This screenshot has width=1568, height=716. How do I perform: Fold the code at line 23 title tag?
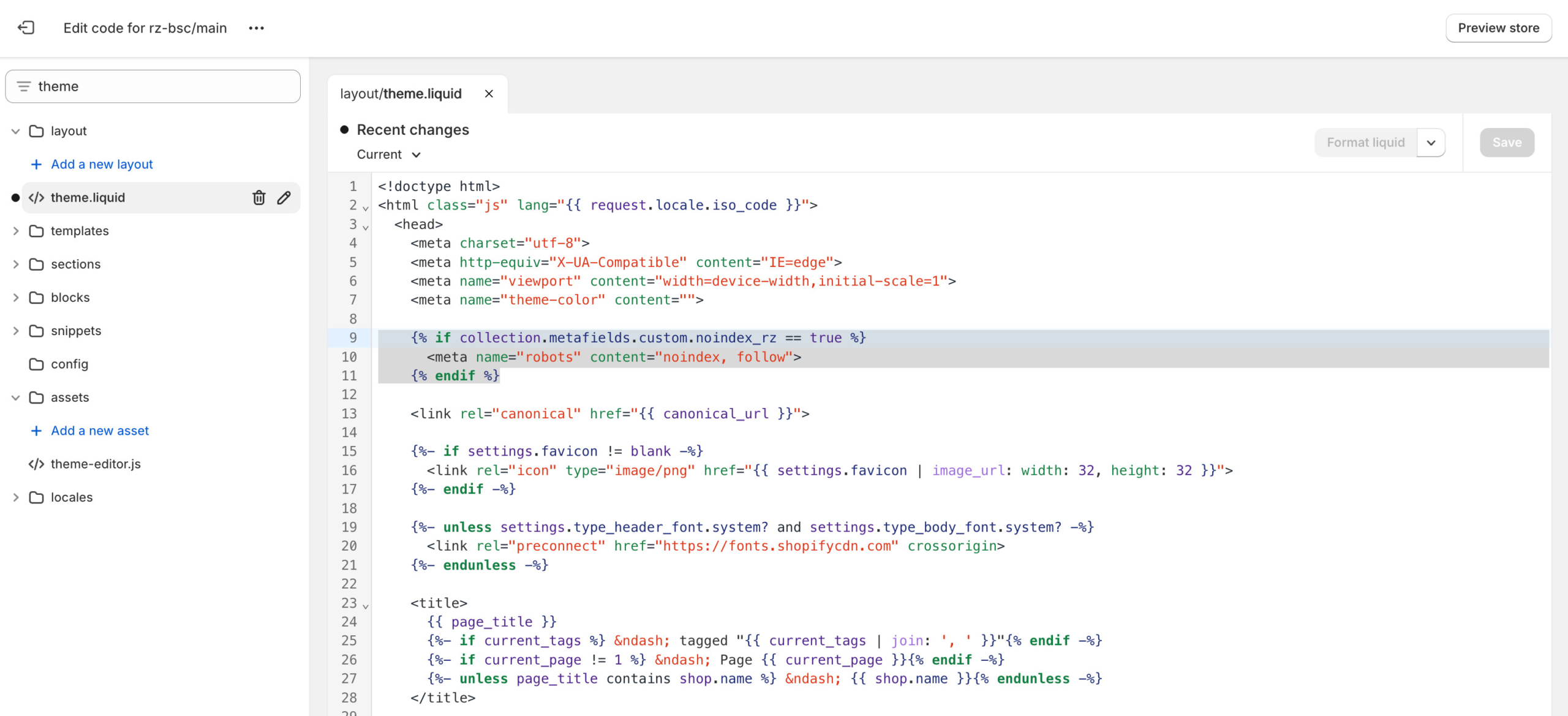366,606
